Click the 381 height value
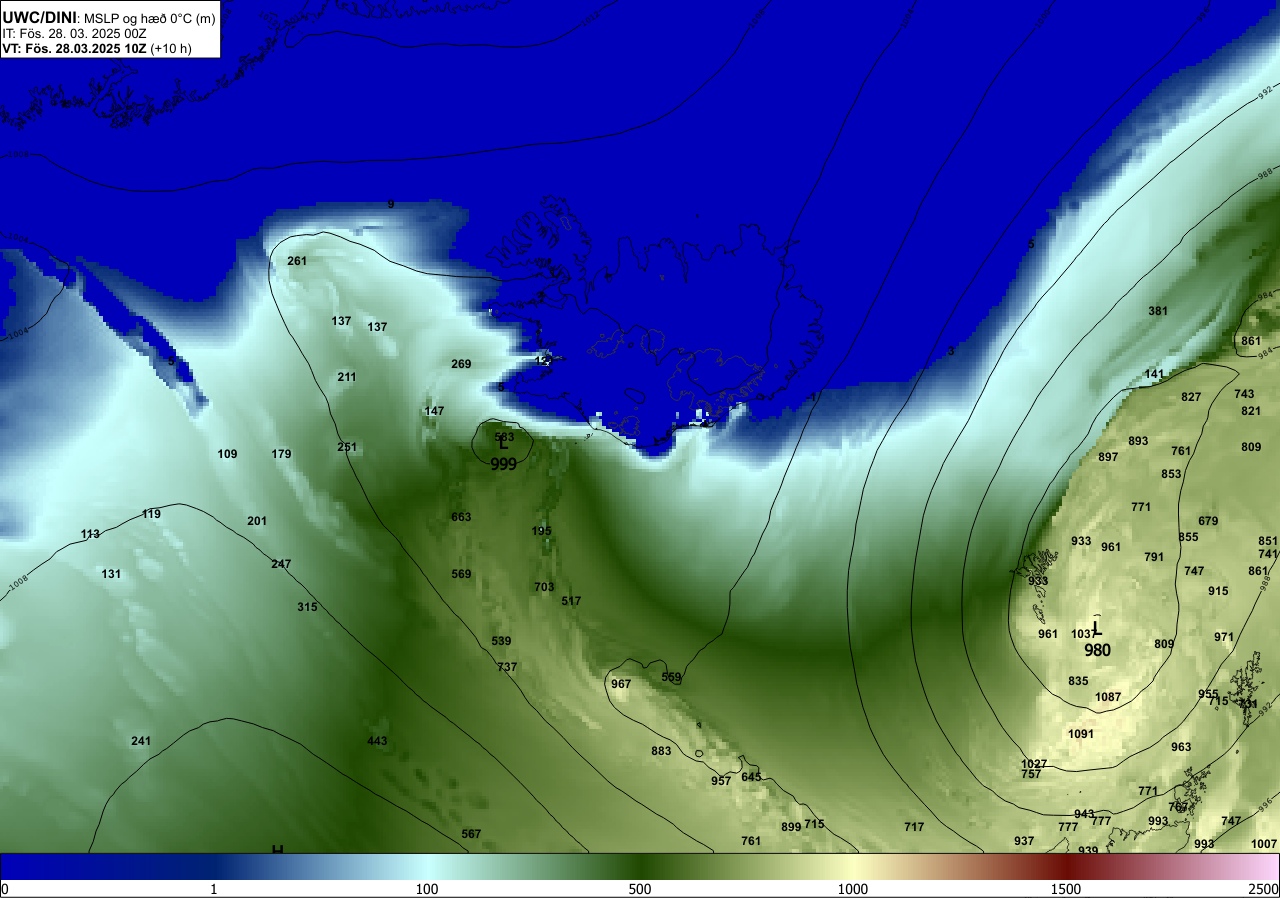The height and width of the screenshot is (898, 1280). click(1158, 311)
